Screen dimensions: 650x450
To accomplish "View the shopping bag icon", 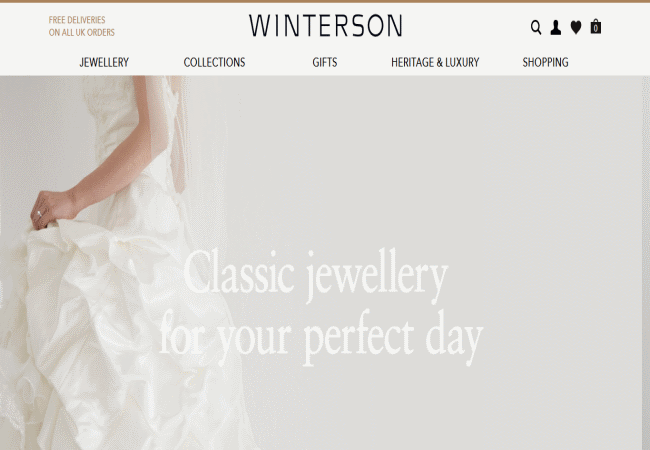I will click(x=596, y=27).
